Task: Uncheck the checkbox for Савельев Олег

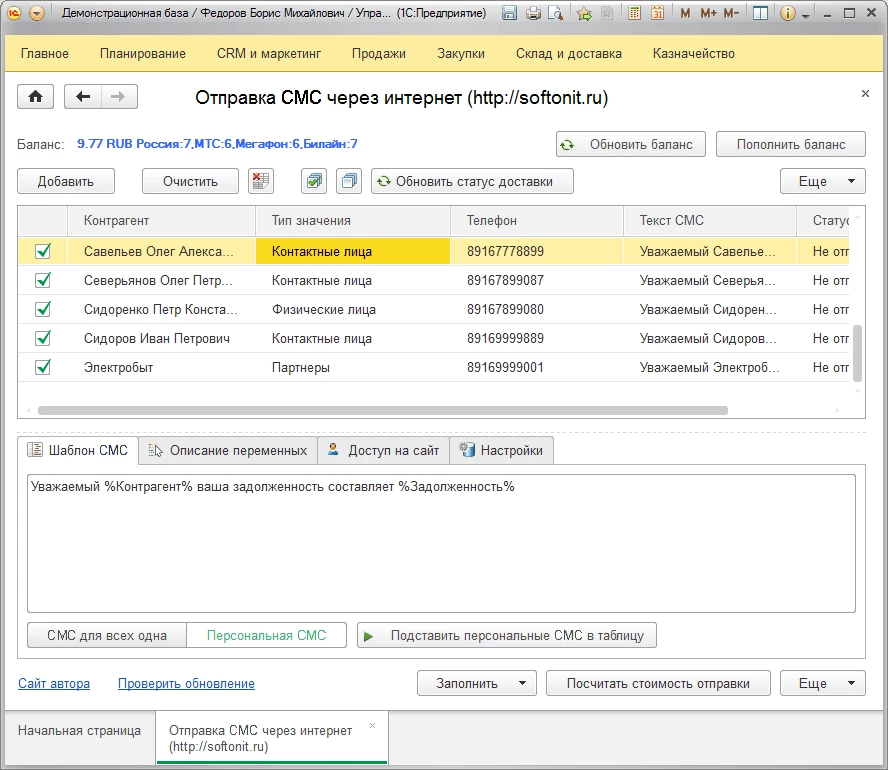Action: coord(43,252)
